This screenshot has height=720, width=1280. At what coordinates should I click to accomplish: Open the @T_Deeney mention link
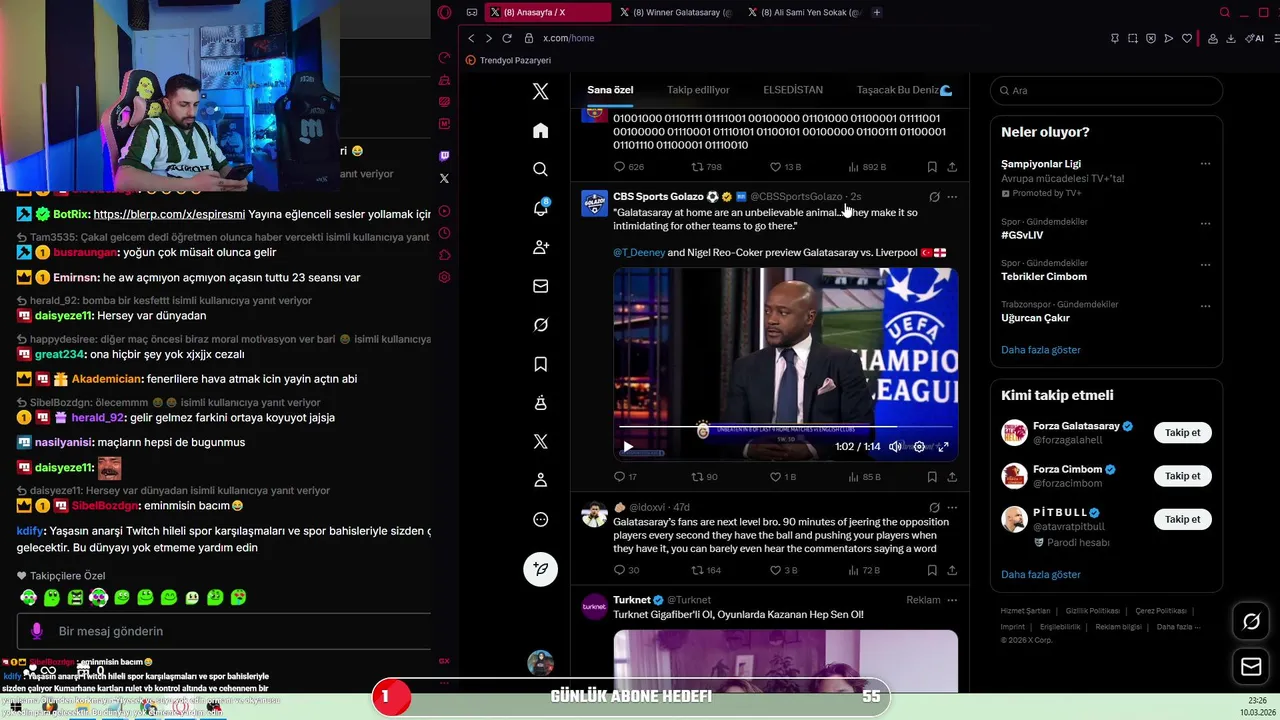(639, 253)
